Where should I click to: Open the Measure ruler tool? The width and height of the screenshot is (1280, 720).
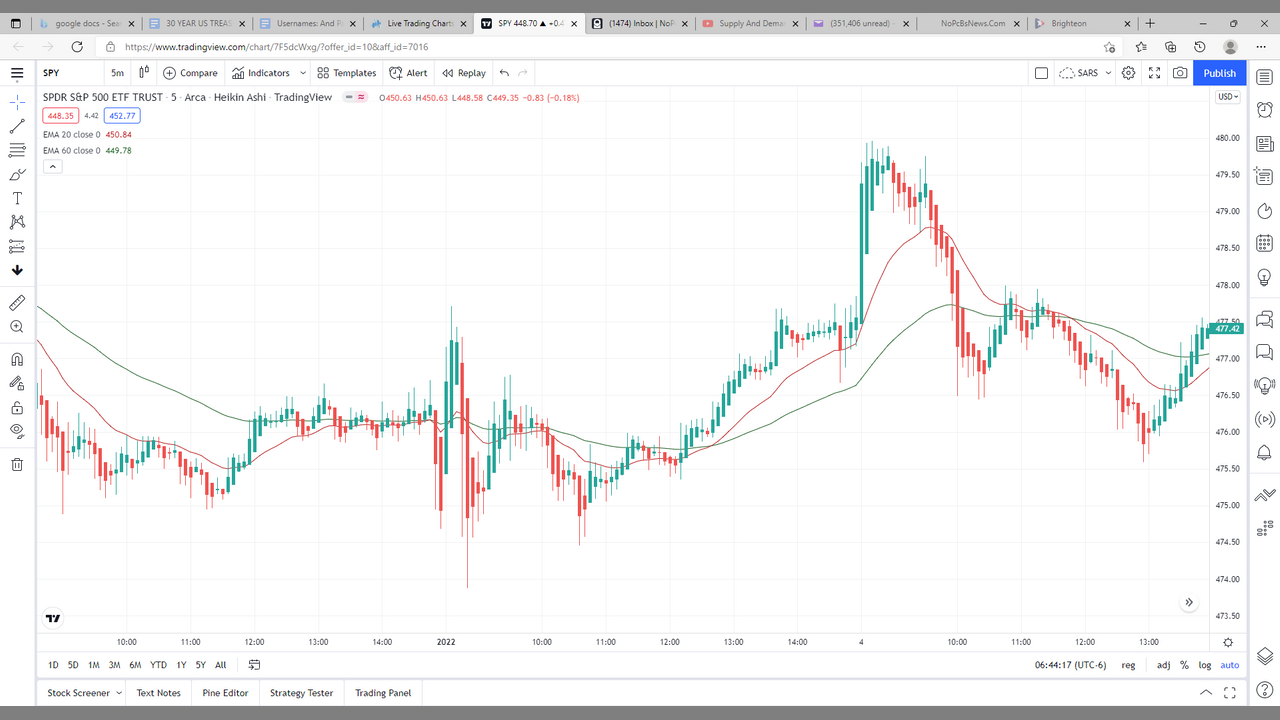click(x=17, y=303)
